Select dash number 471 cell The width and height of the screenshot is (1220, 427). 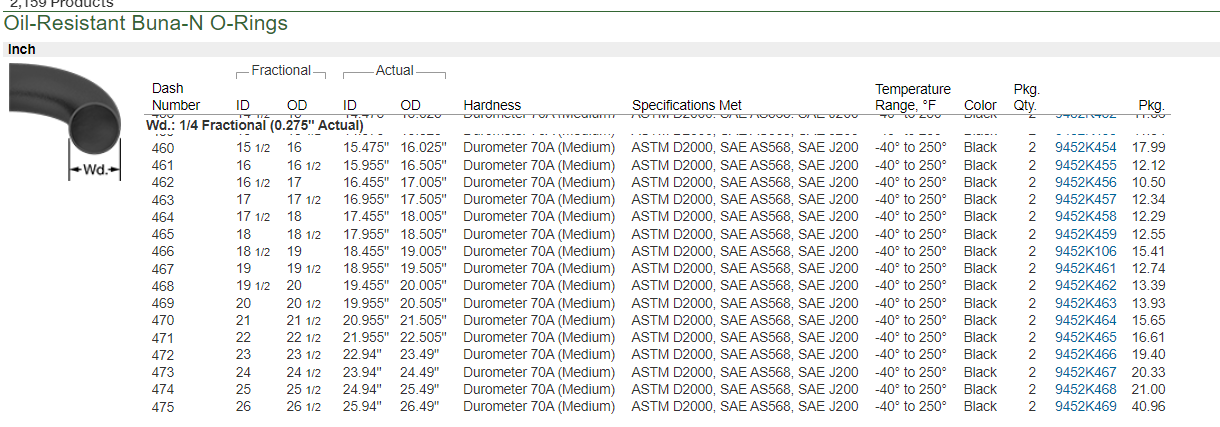[x=163, y=338]
